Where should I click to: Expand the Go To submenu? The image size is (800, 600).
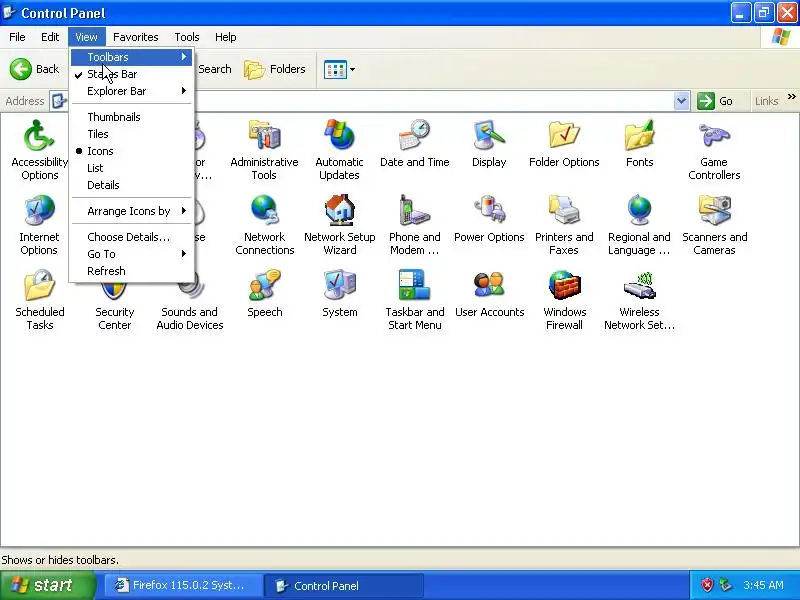coord(132,254)
